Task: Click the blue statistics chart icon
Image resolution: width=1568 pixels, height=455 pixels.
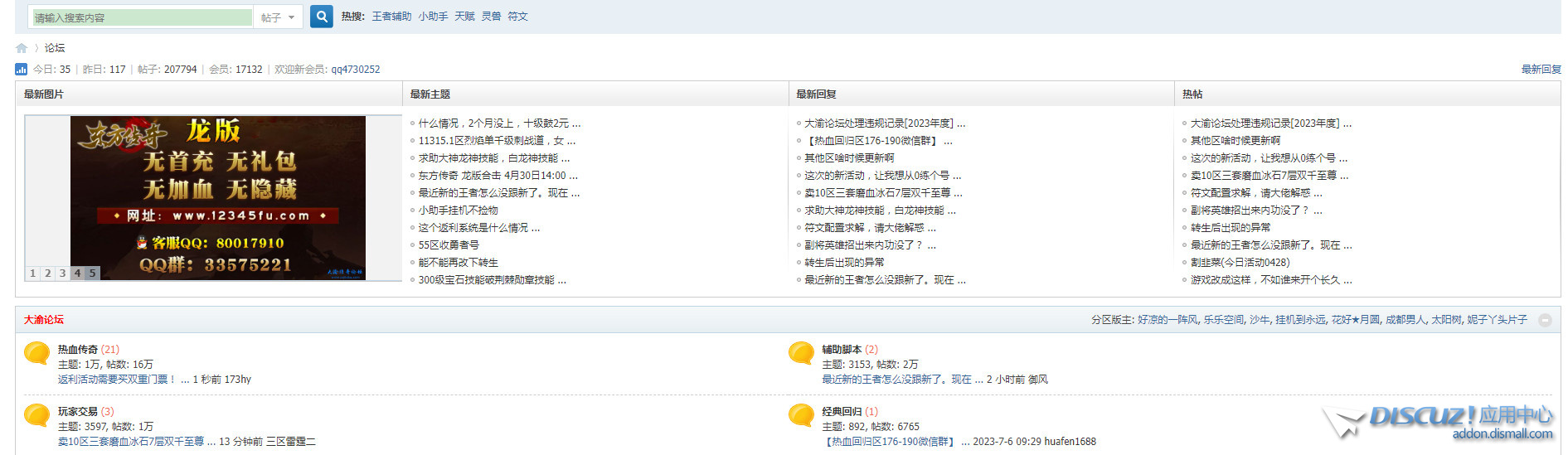Action: (x=22, y=70)
